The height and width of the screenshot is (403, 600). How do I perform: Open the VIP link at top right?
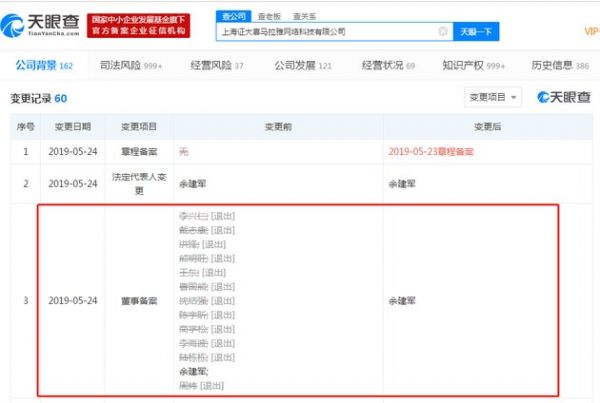pos(591,31)
